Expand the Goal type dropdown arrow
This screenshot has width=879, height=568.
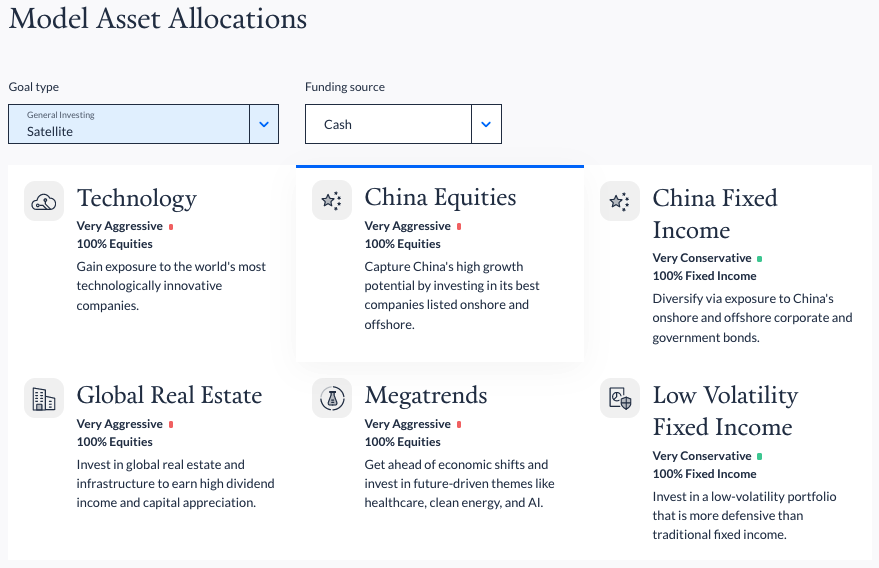264,124
